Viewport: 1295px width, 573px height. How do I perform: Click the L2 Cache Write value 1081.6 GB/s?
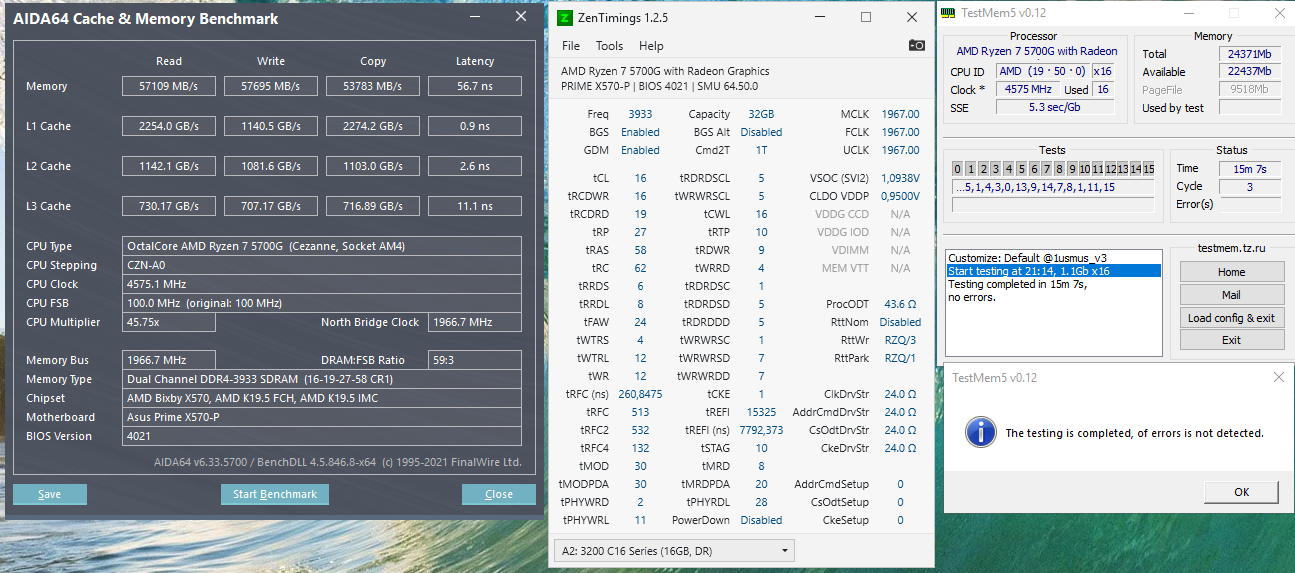coord(271,166)
